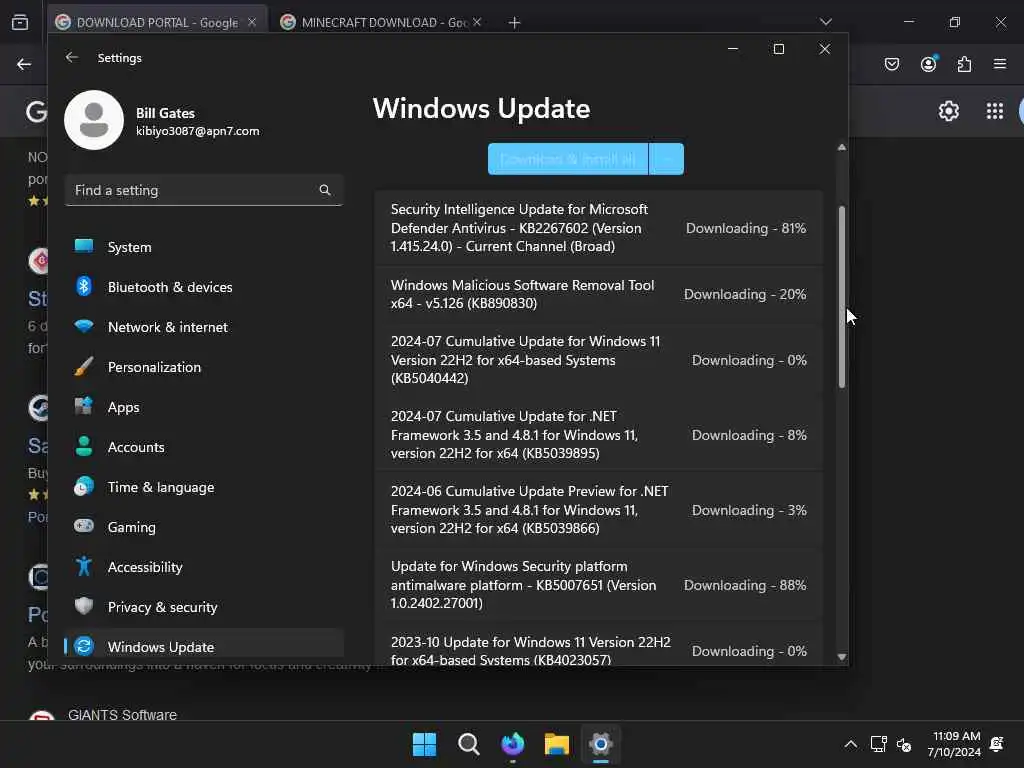Close the DOWNLOAD PORTAL tab
Viewport: 1024px width, 768px height.
pos(252,22)
